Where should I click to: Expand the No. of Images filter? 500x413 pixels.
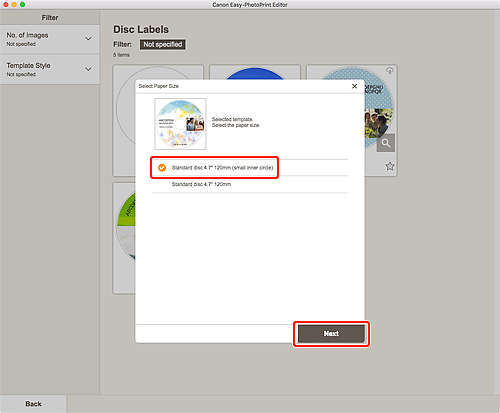click(x=50, y=39)
